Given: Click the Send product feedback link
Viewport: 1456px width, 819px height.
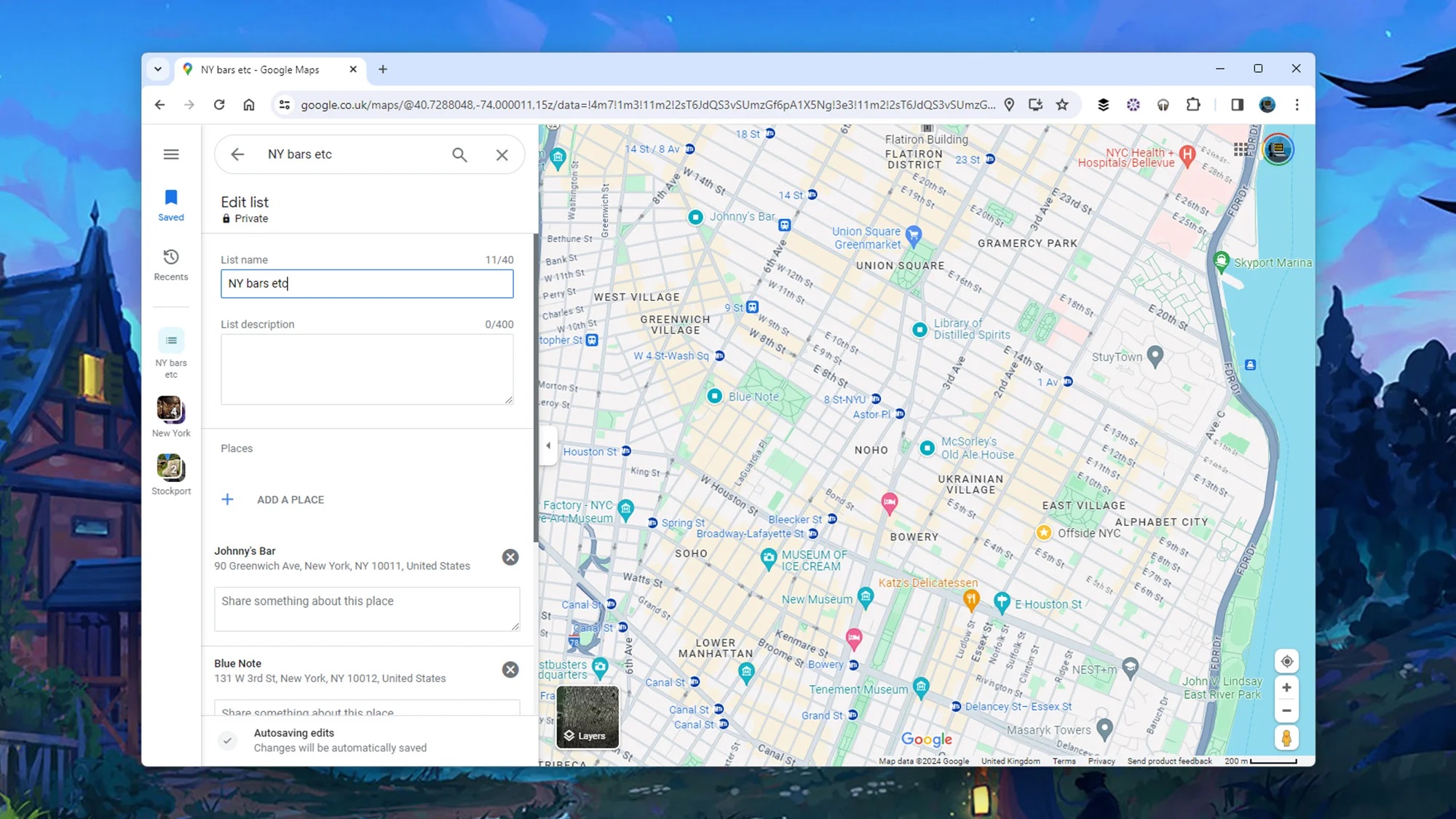Looking at the screenshot, I should click(x=1169, y=761).
